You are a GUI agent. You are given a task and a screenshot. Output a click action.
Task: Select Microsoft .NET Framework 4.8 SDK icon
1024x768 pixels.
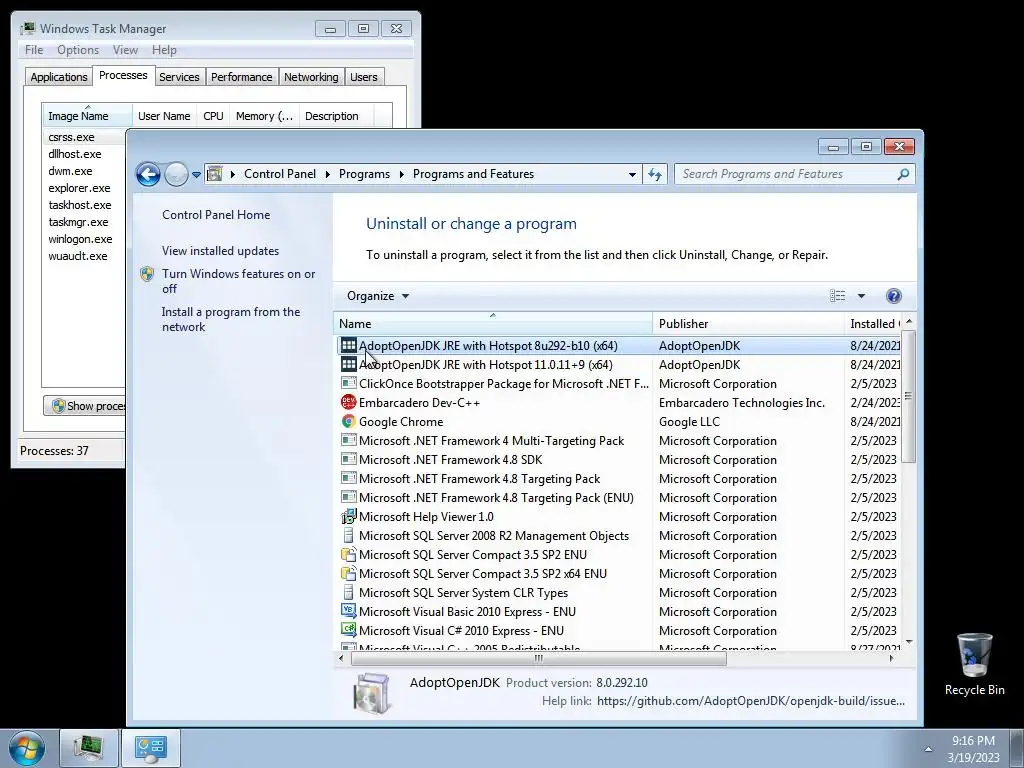tap(349, 459)
